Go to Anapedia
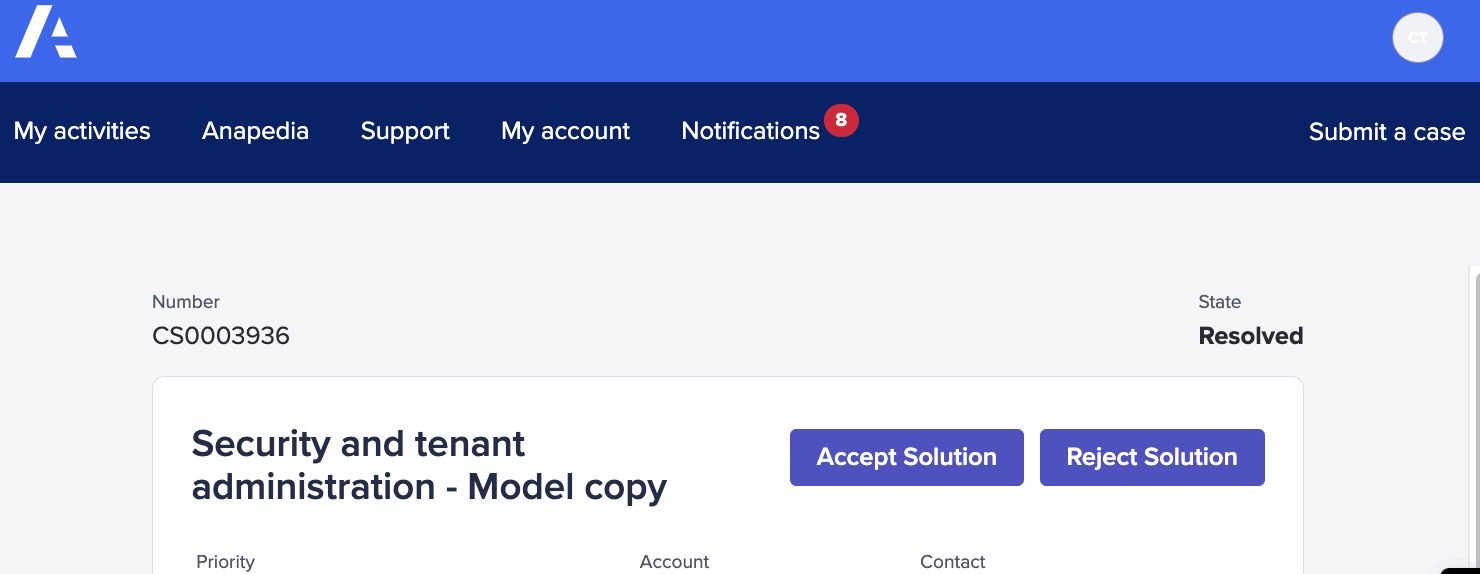 point(255,131)
